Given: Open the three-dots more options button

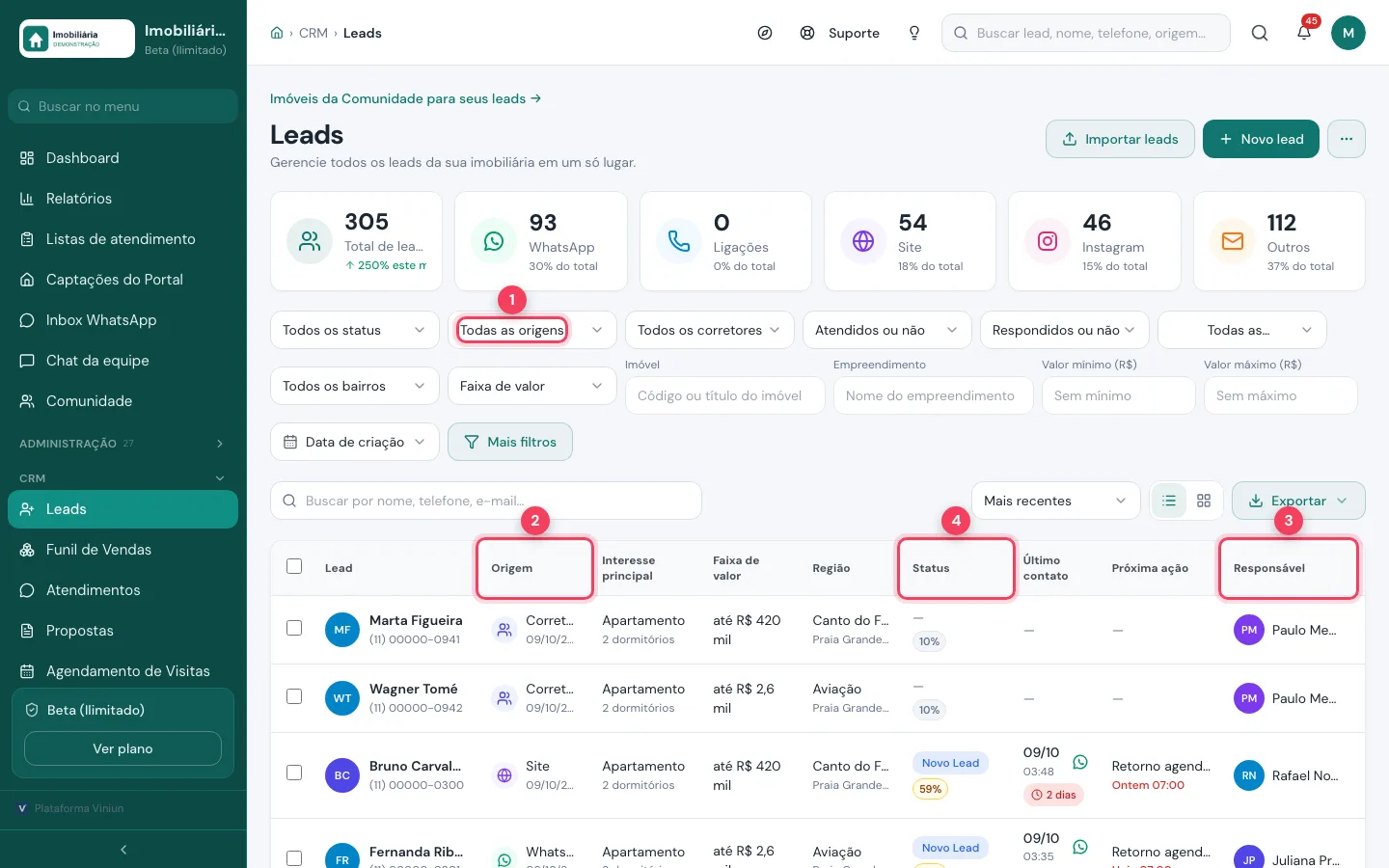Looking at the screenshot, I should pyautogui.click(x=1347, y=139).
